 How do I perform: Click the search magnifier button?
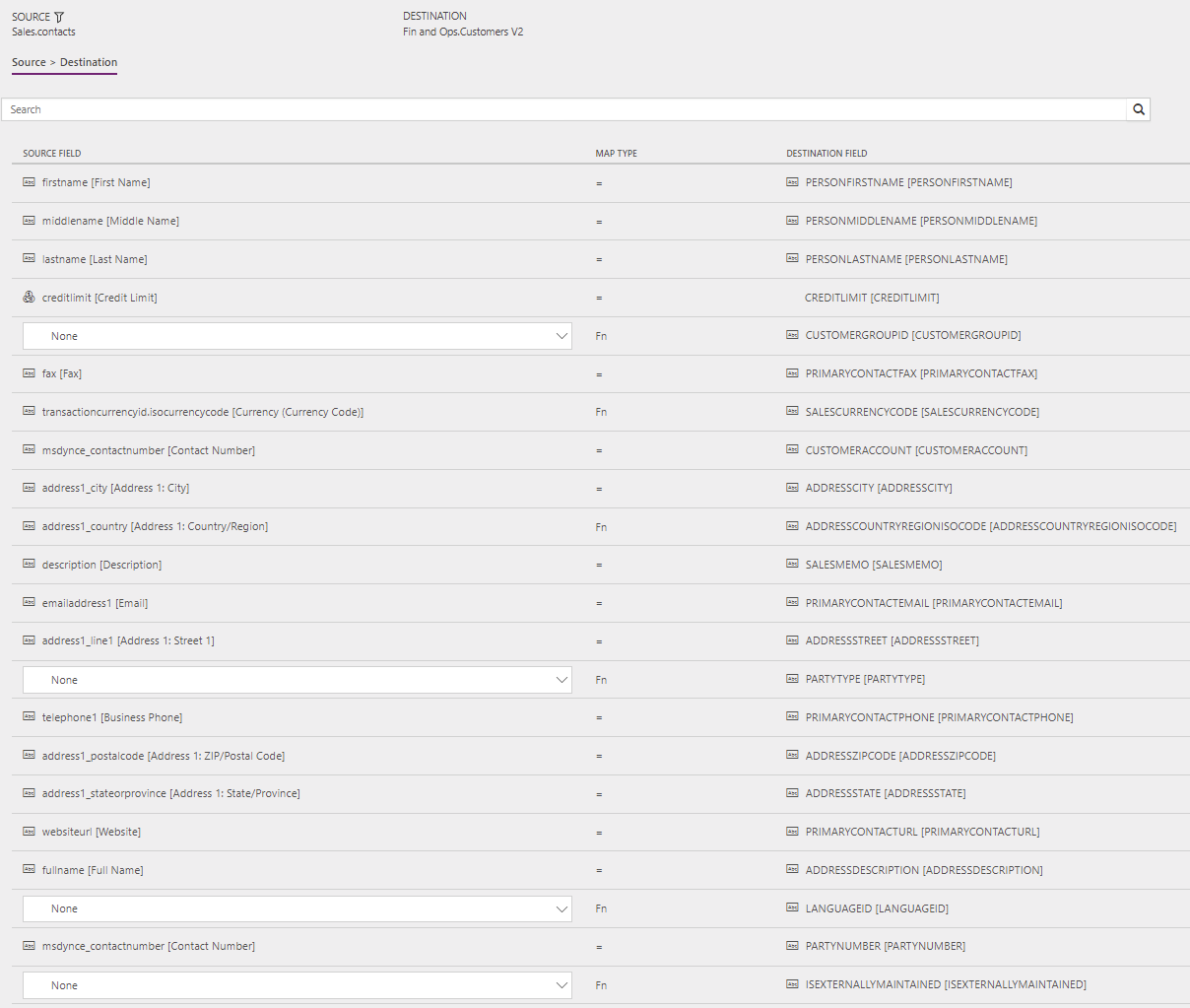coord(1139,109)
